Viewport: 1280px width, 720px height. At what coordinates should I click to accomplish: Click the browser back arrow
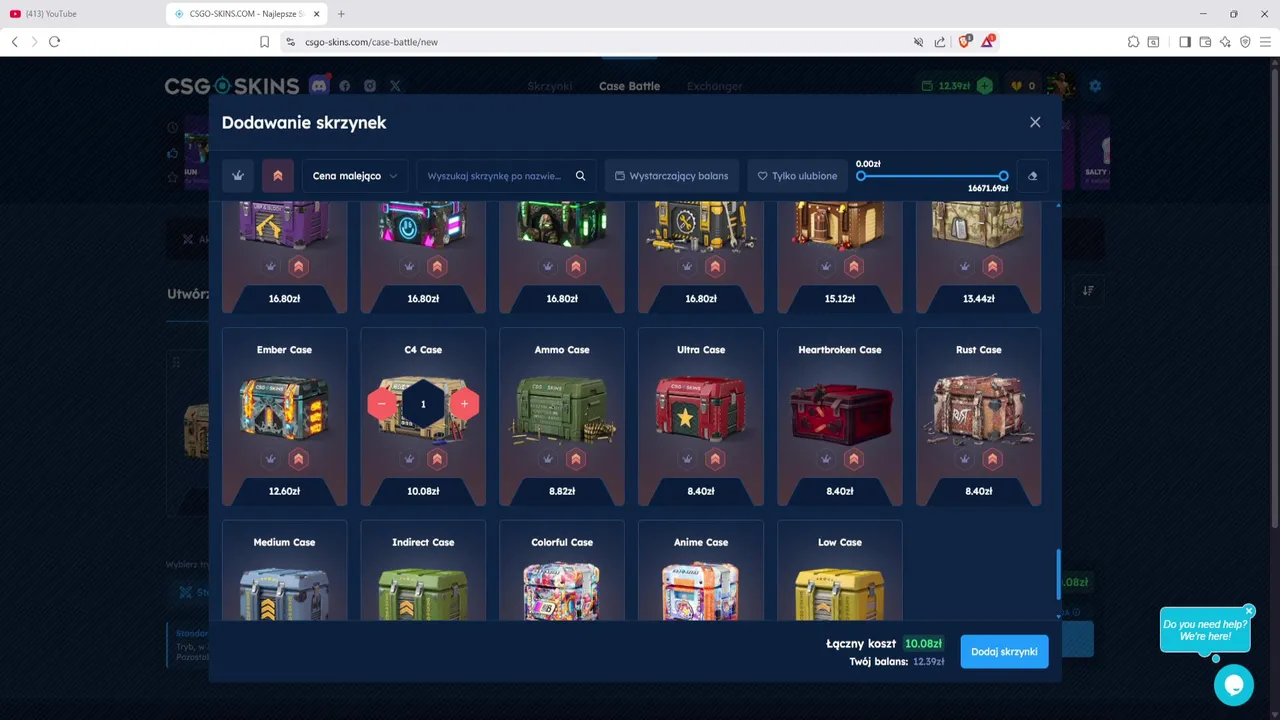coord(14,42)
